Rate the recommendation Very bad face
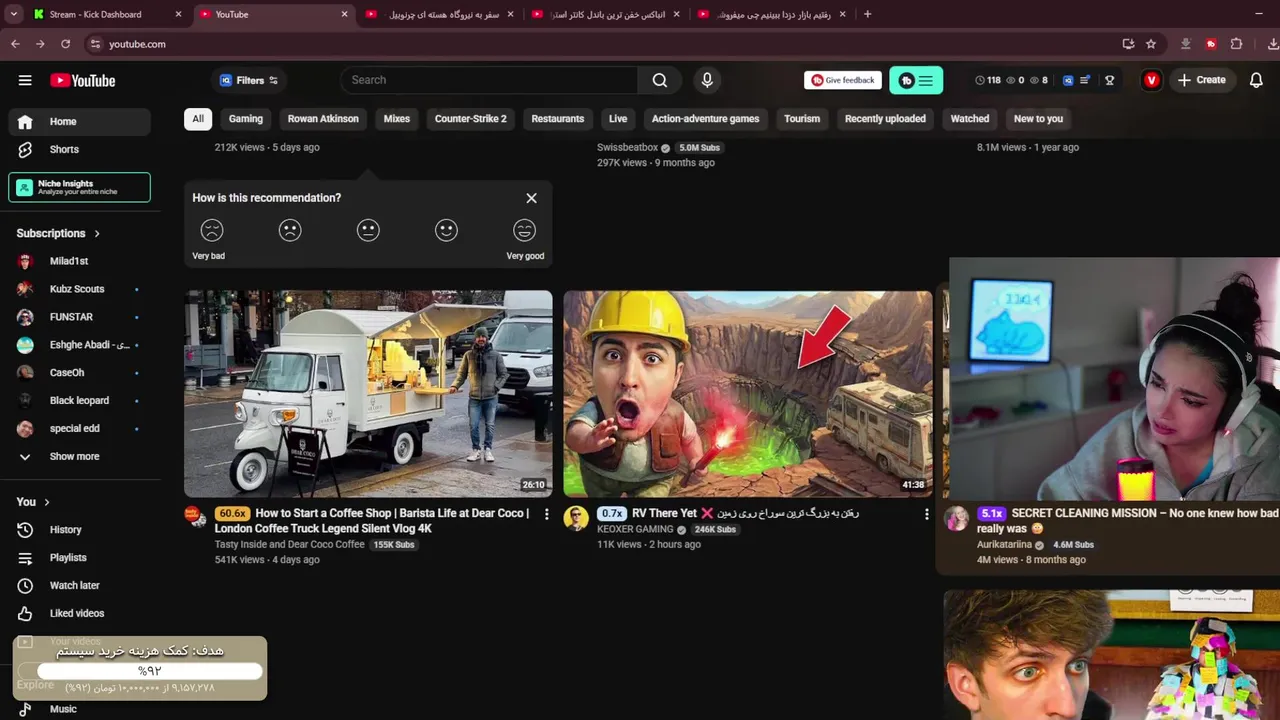Image resolution: width=1280 pixels, height=720 pixels. pyautogui.click(x=212, y=230)
